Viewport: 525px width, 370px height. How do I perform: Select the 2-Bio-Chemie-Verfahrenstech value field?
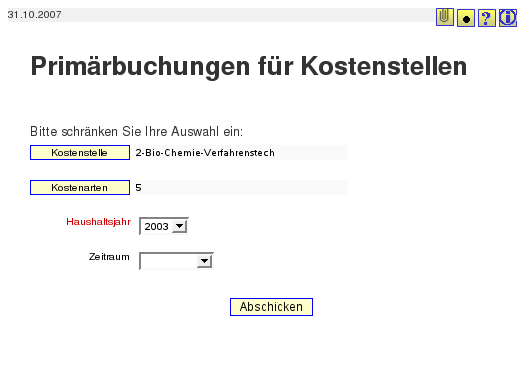tap(241, 153)
